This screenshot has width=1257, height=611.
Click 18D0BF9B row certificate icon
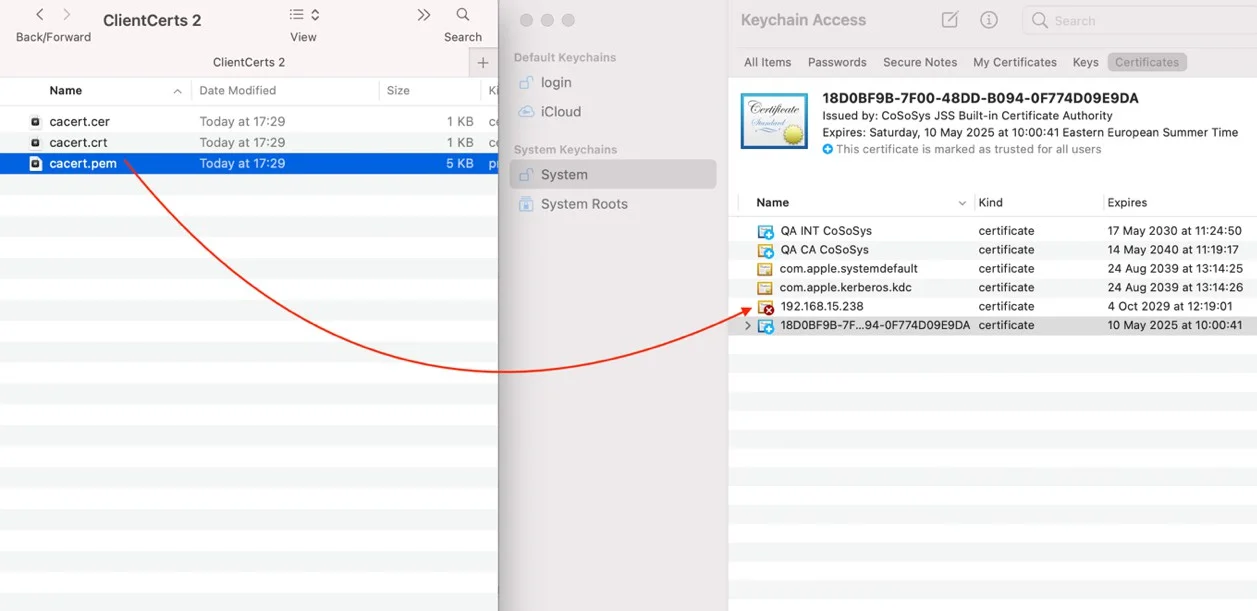(x=766, y=326)
